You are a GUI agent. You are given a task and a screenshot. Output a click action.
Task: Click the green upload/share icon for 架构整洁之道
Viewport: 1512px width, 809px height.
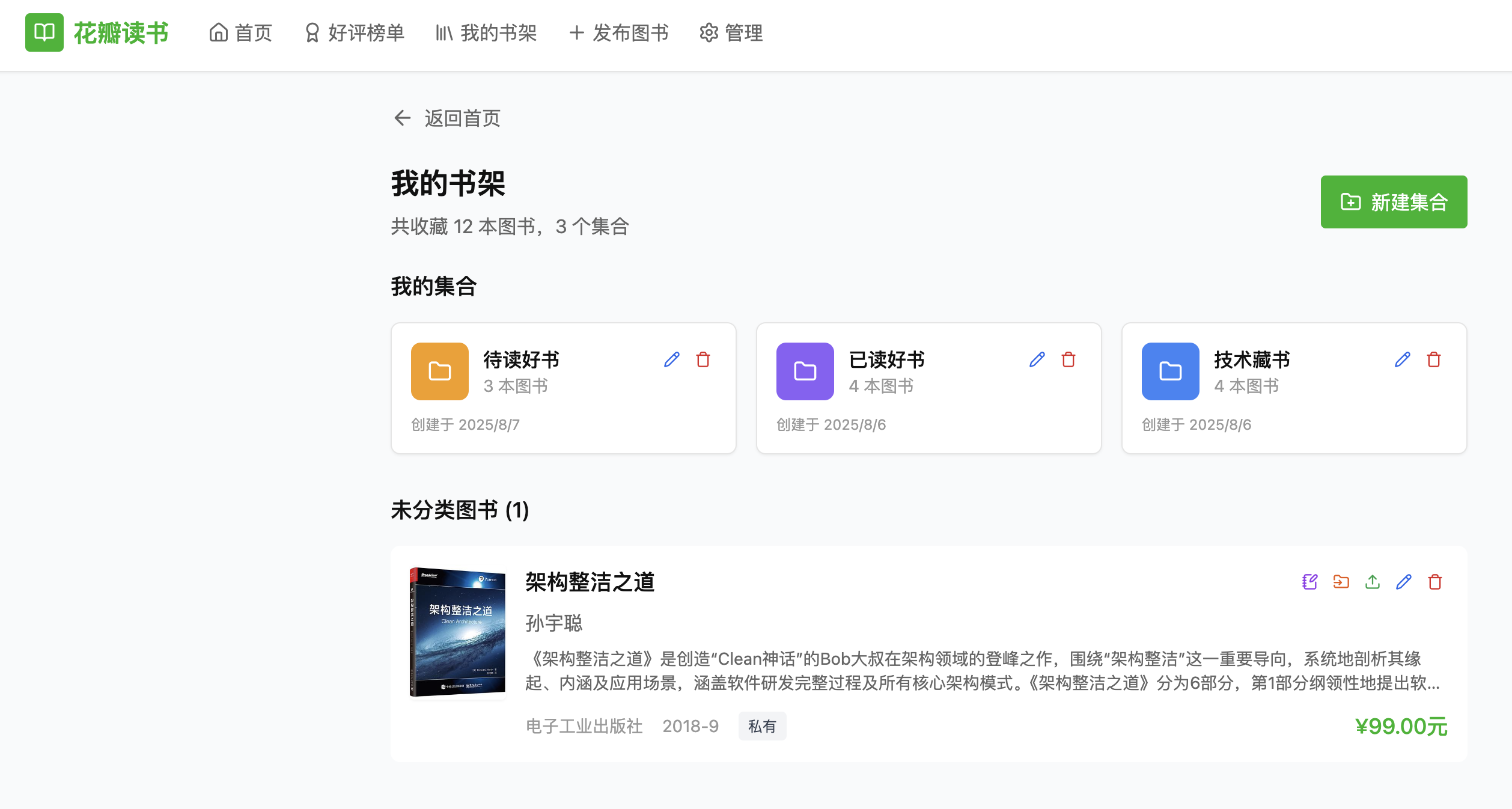1373,582
